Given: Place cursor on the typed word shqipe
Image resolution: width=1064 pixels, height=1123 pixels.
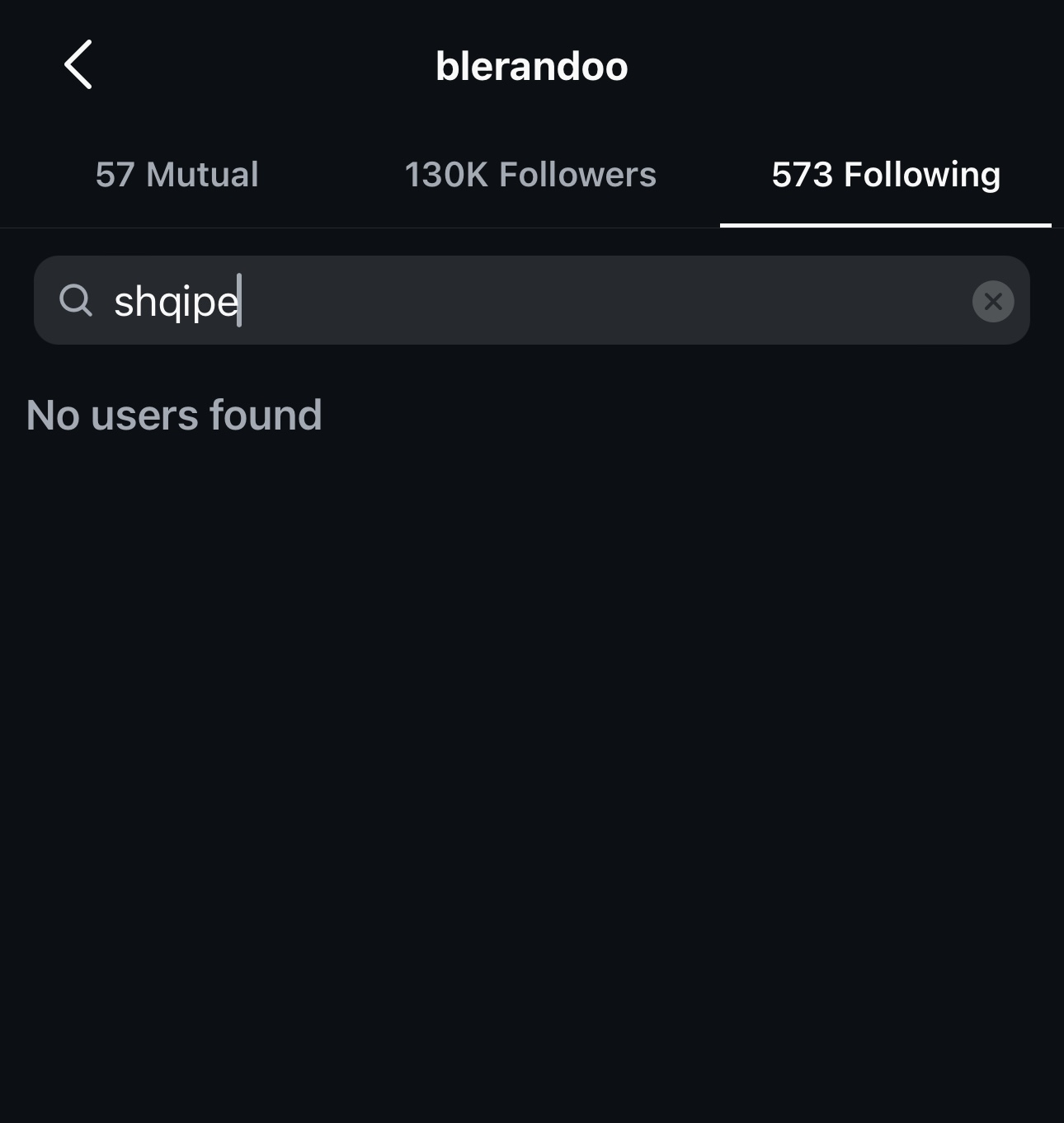Looking at the screenshot, I should 176,302.
